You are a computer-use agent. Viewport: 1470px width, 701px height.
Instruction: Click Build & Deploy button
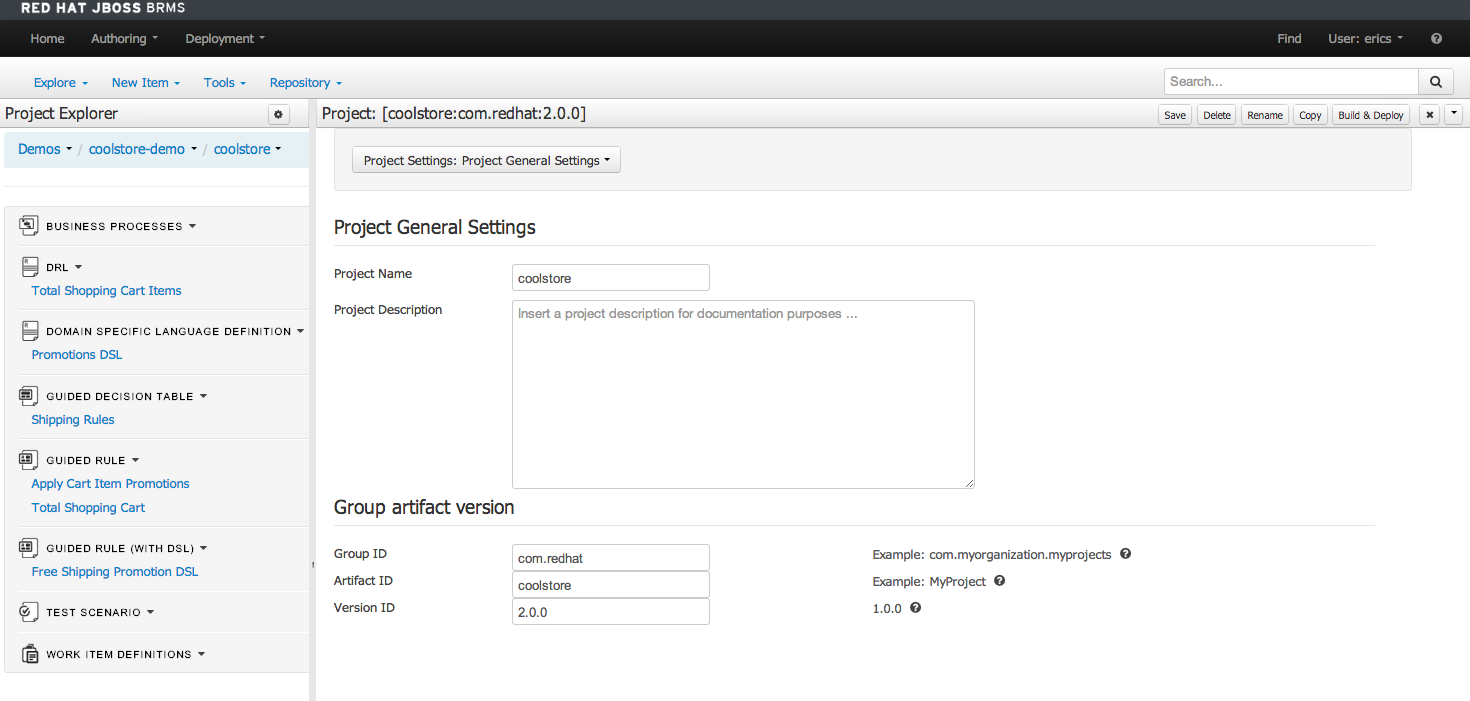click(x=1371, y=115)
